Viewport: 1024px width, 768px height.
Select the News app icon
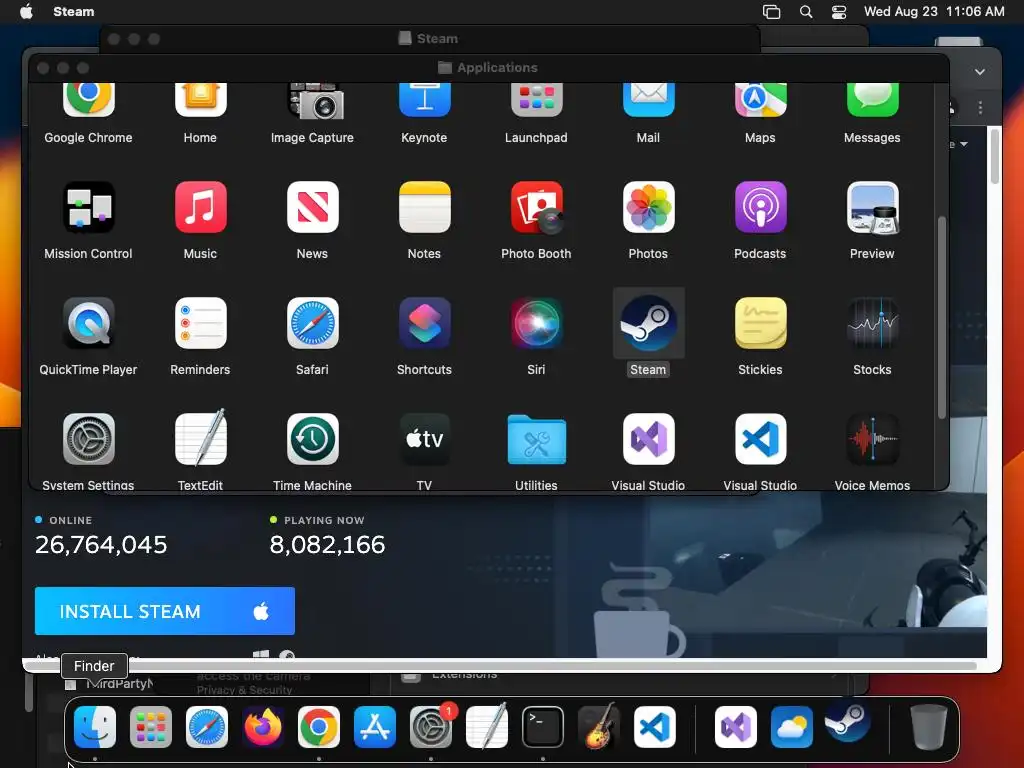pyautogui.click(x=312, y=207)
